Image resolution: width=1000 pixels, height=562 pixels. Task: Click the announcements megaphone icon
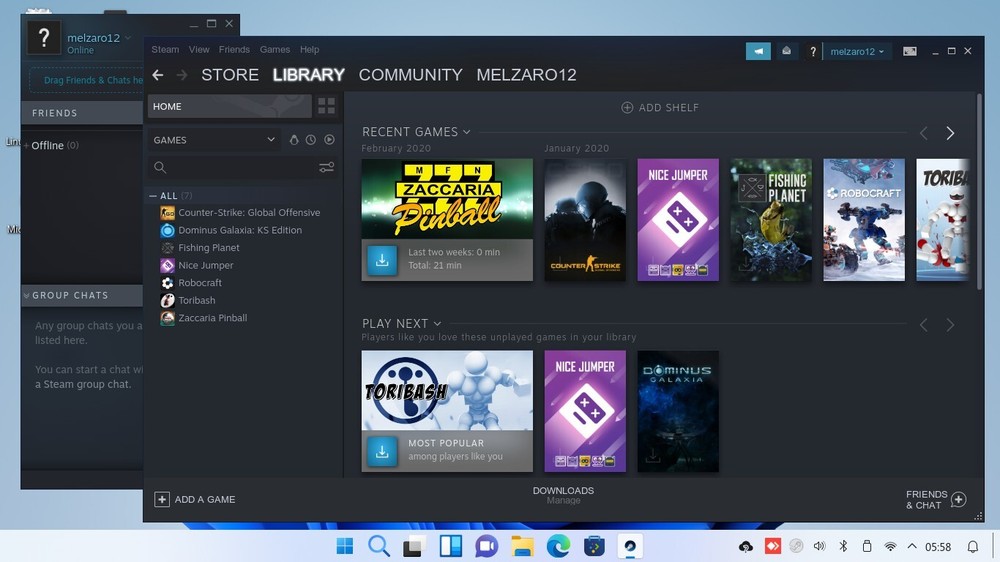click(758, 51)
